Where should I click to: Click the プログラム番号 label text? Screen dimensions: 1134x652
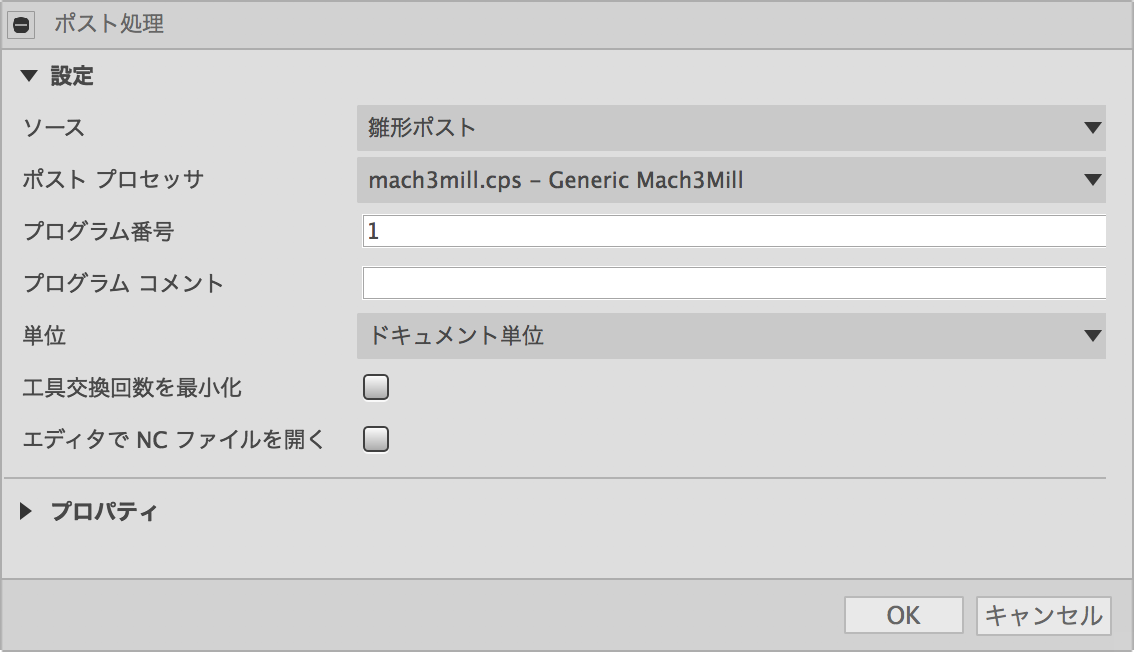pyautogui.click(x=98, y=231)
